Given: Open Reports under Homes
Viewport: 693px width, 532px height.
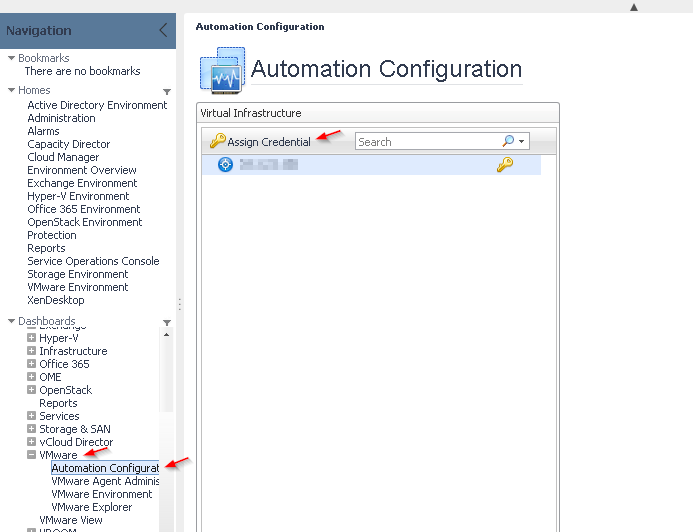Looking at the screenshot, I should click(x=46, y=248).
